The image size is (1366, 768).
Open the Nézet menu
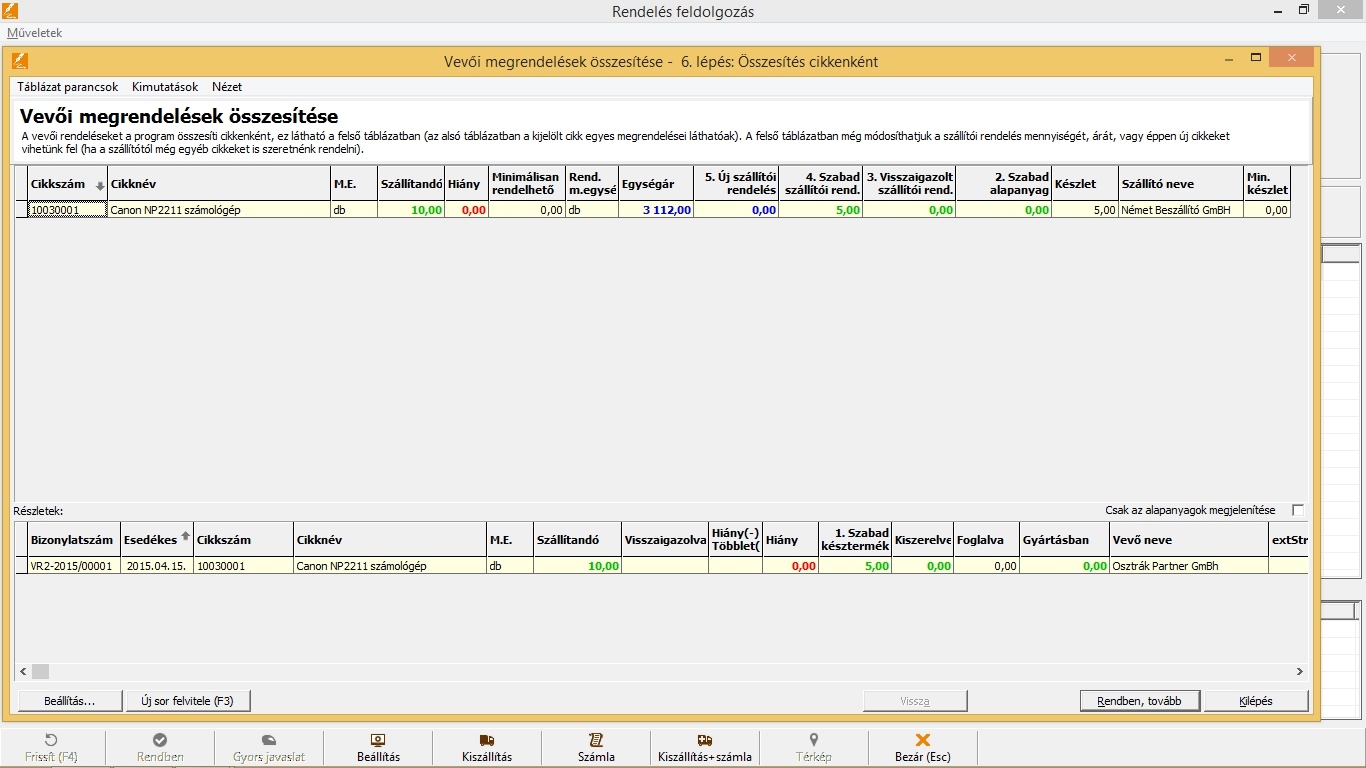227,87
